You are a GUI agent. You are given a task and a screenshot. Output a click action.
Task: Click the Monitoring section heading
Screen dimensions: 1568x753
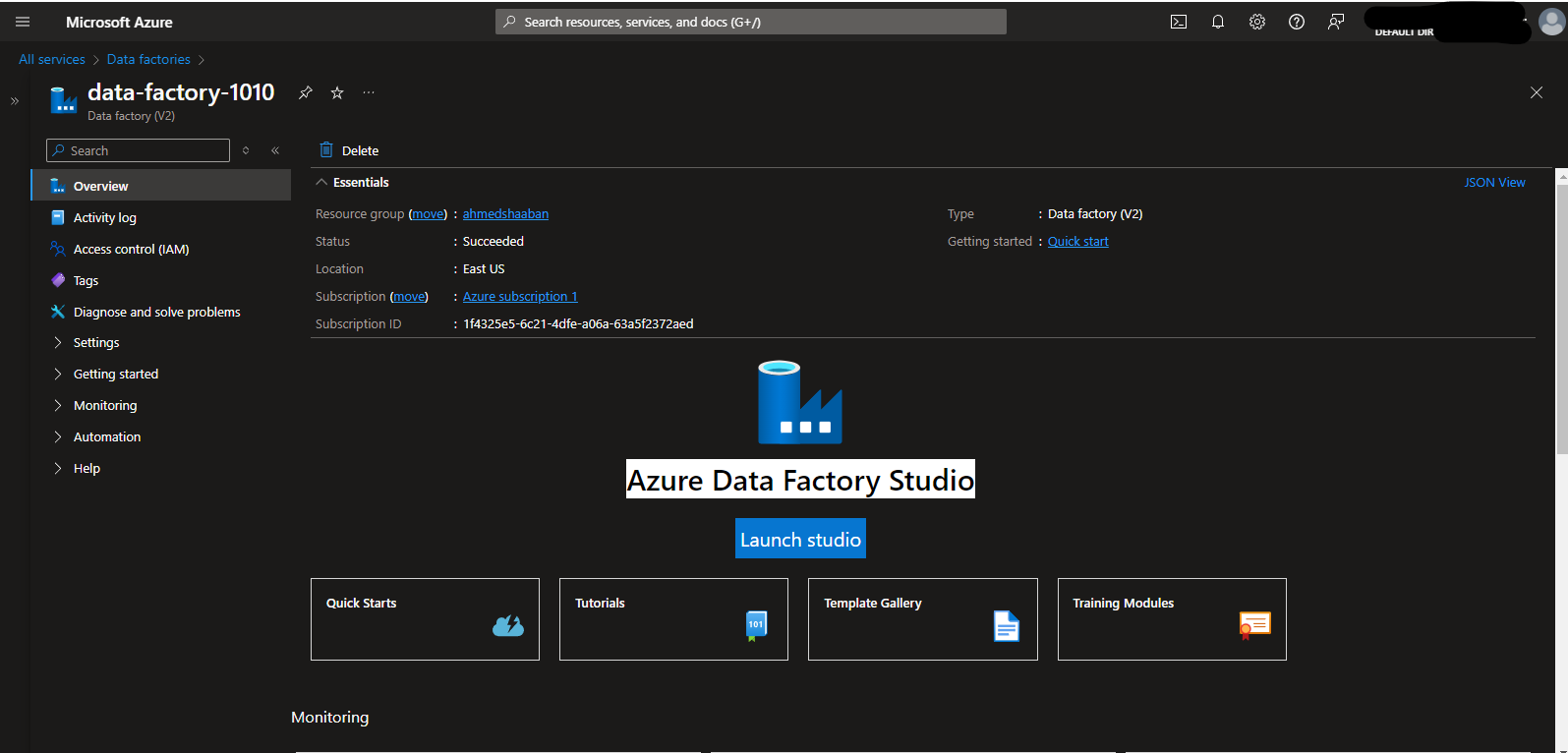coord(330,717)
